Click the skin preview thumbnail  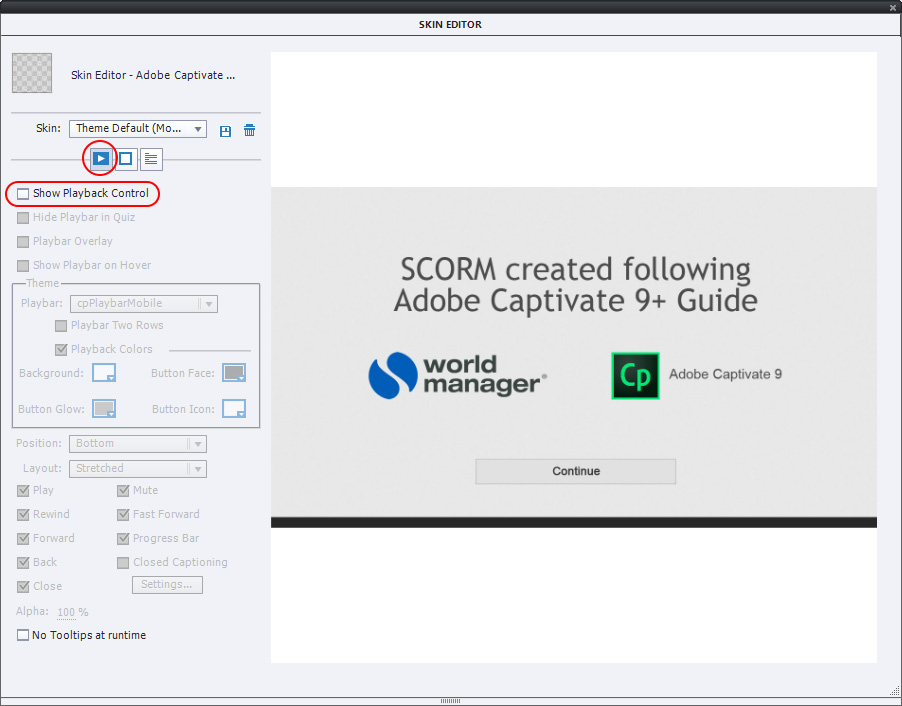(32, 73)
